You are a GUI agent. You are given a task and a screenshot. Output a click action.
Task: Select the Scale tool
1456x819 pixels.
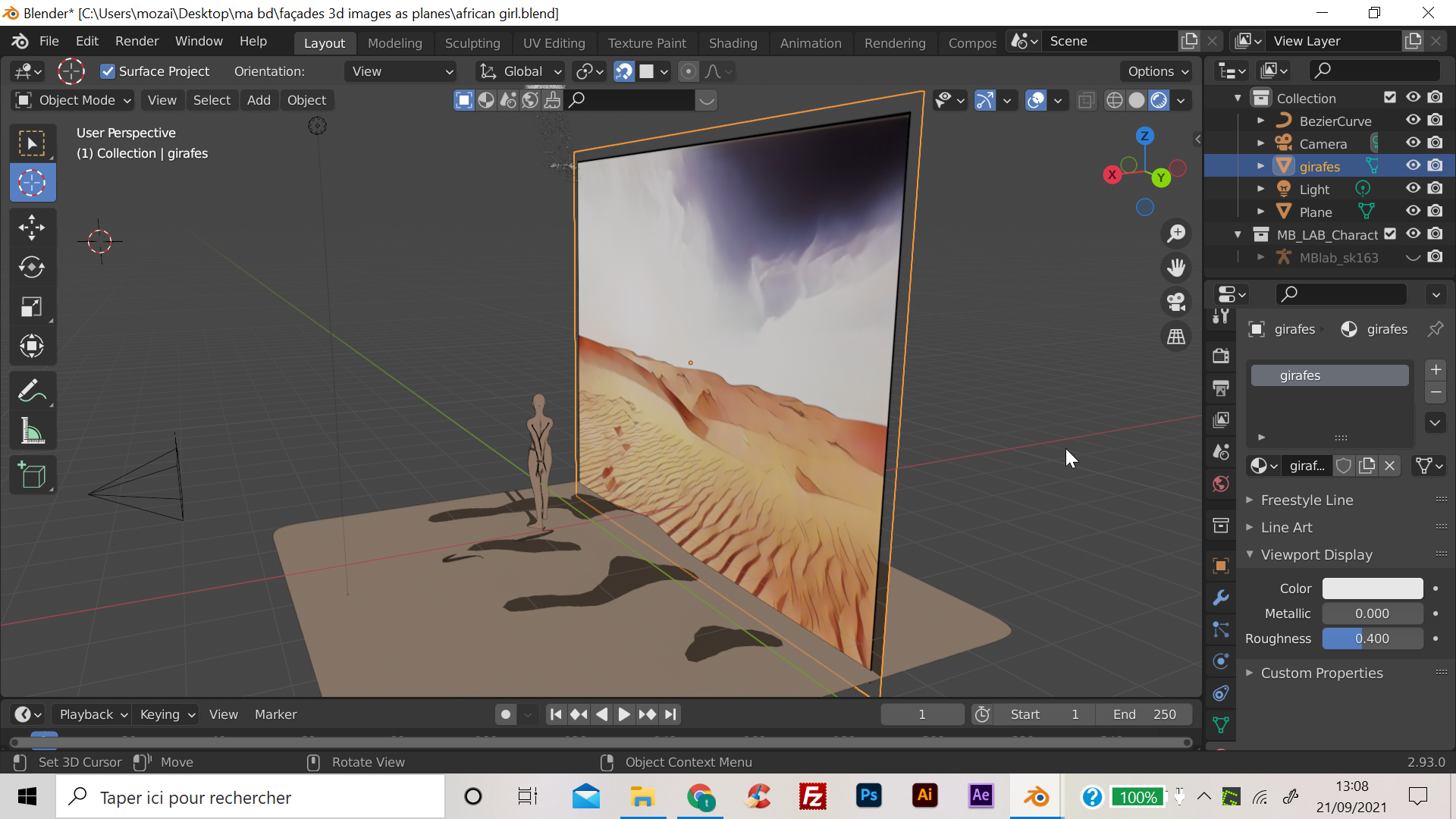coord(32,307)
